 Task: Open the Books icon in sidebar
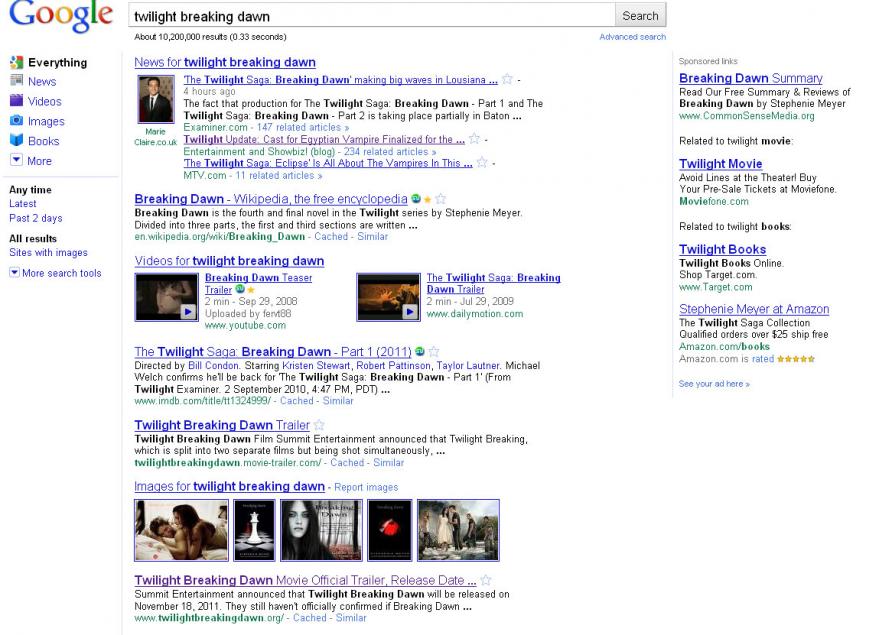point(16,140)
